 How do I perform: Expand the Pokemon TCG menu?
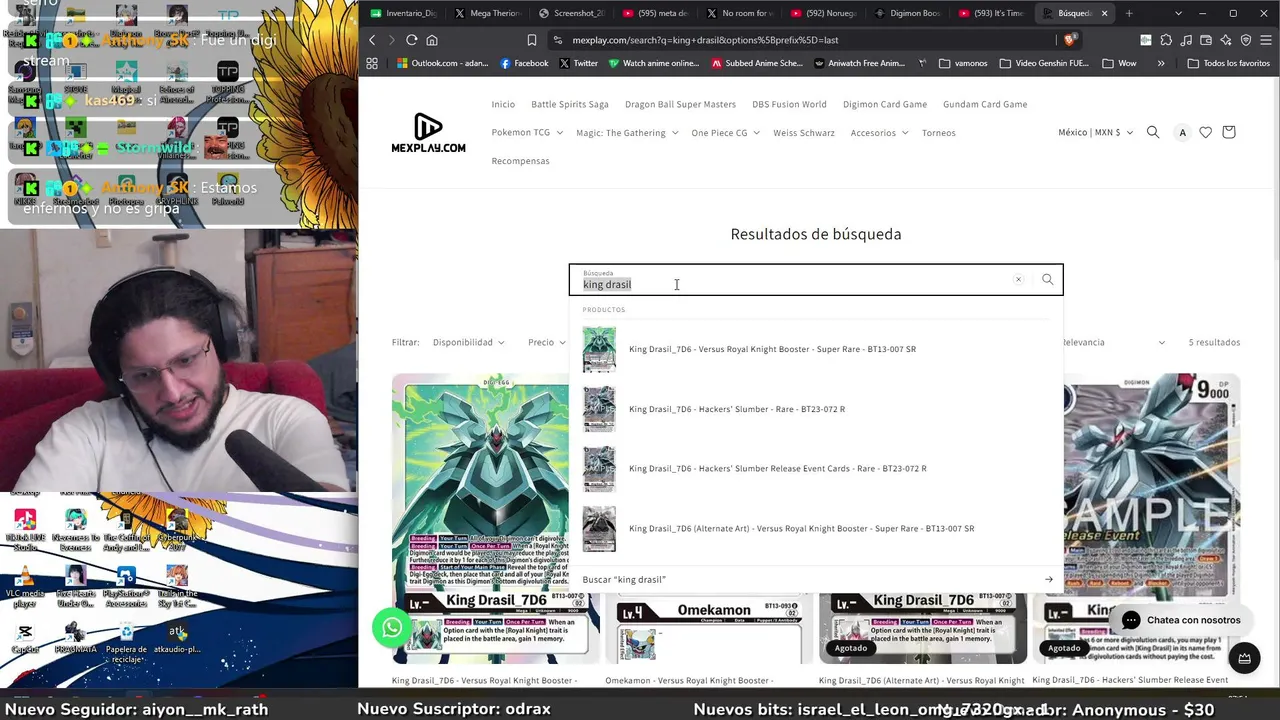tap(527, 132)
